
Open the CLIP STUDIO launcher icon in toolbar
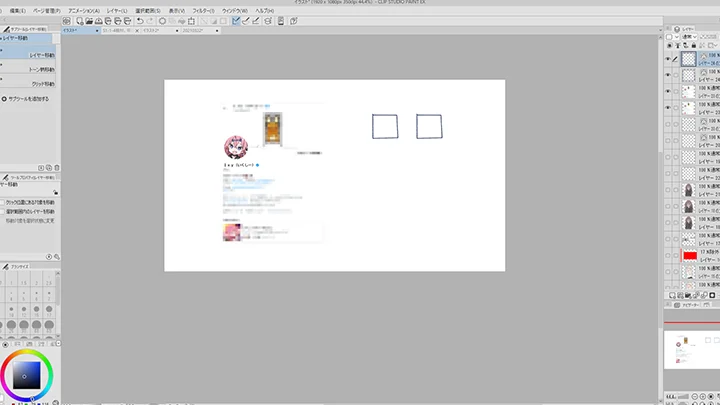click(x=67, y=21)
